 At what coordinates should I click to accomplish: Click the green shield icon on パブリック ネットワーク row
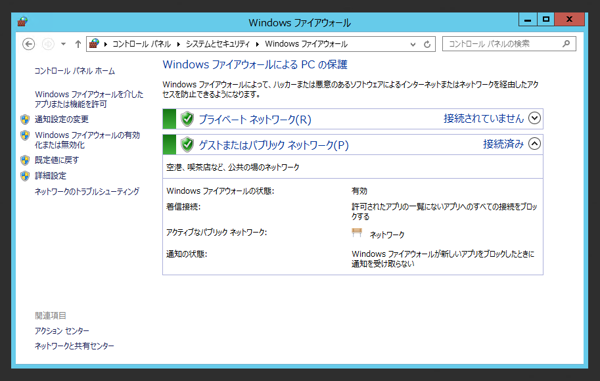[x=187, y=145]
